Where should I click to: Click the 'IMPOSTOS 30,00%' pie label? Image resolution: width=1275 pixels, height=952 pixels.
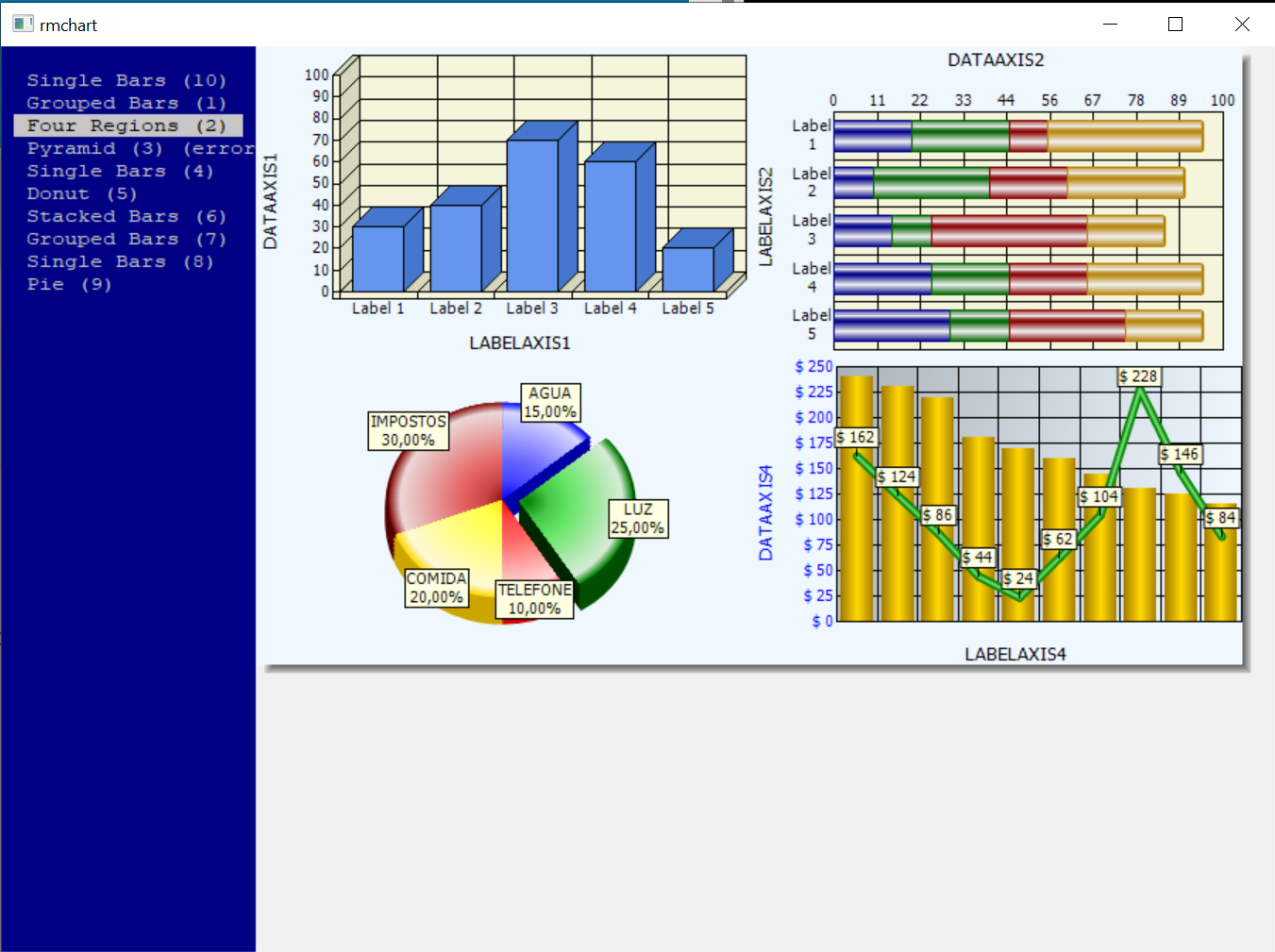(408, 430)
